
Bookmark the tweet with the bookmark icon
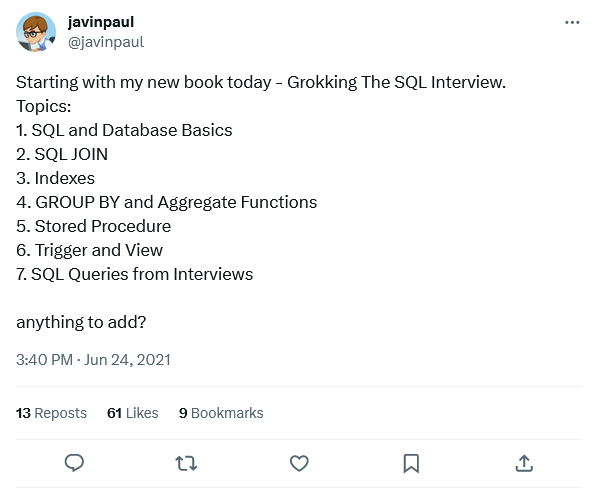[x=411, y=463]
